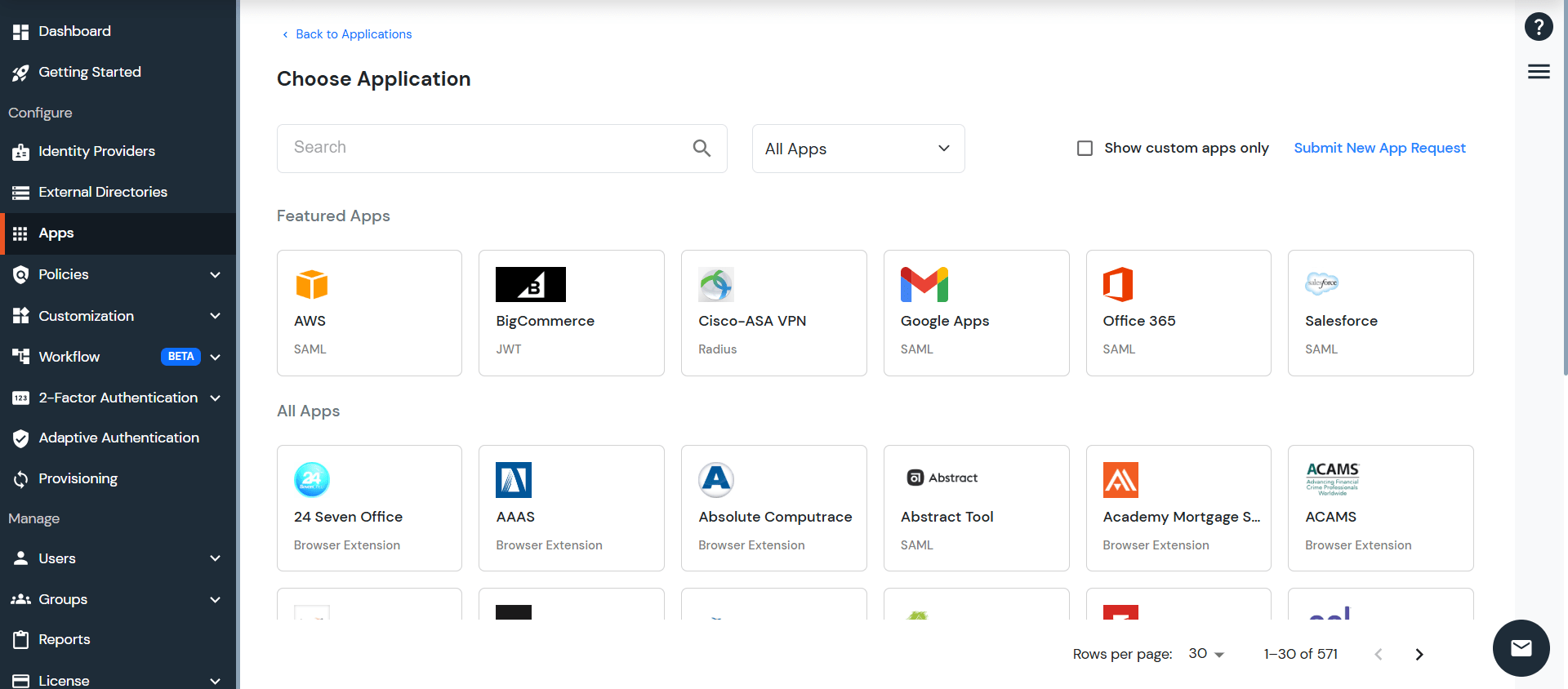Click the ACAMS logo
1568x689 pixels.
point(1333,479)
